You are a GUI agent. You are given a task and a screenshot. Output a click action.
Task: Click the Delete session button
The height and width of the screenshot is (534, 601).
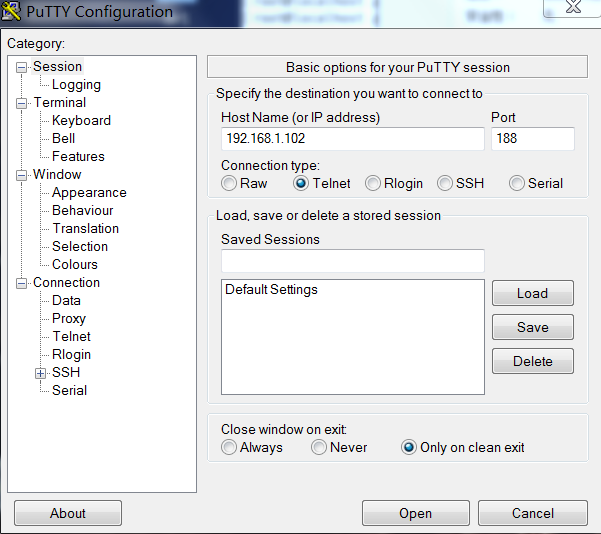coord(533,361)
